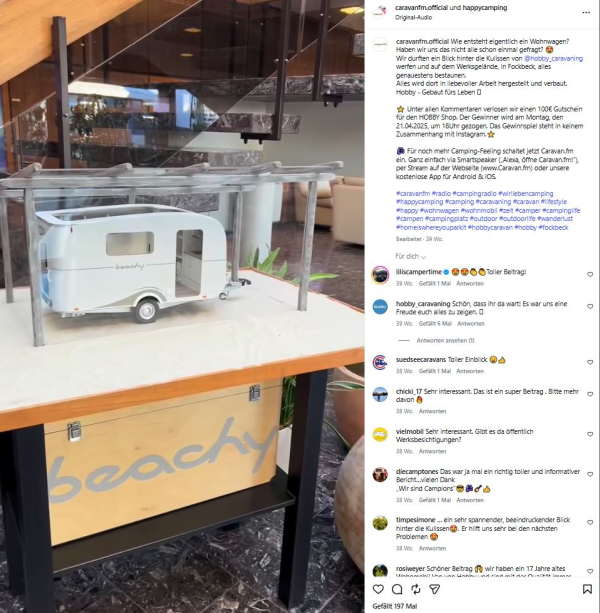Open the @hobby_caravaning mention link
600x613 pixels.
tap(553, 59)
